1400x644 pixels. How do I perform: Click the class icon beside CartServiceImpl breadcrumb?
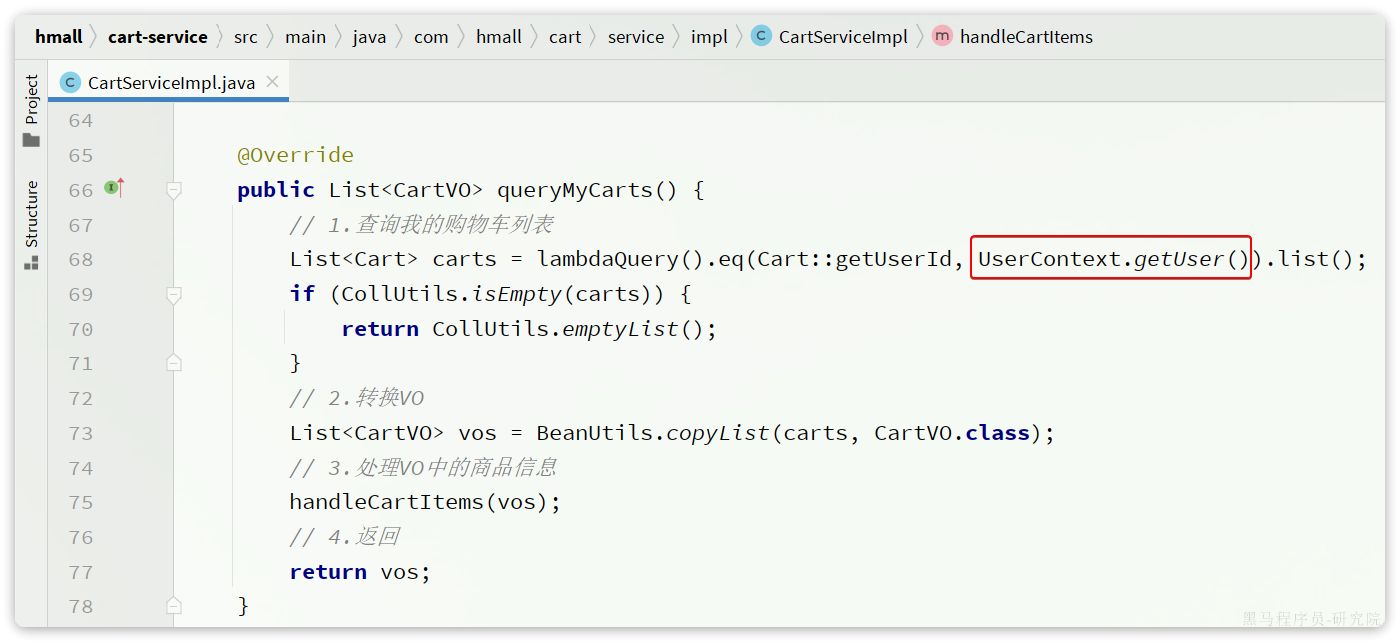(761, 37)
